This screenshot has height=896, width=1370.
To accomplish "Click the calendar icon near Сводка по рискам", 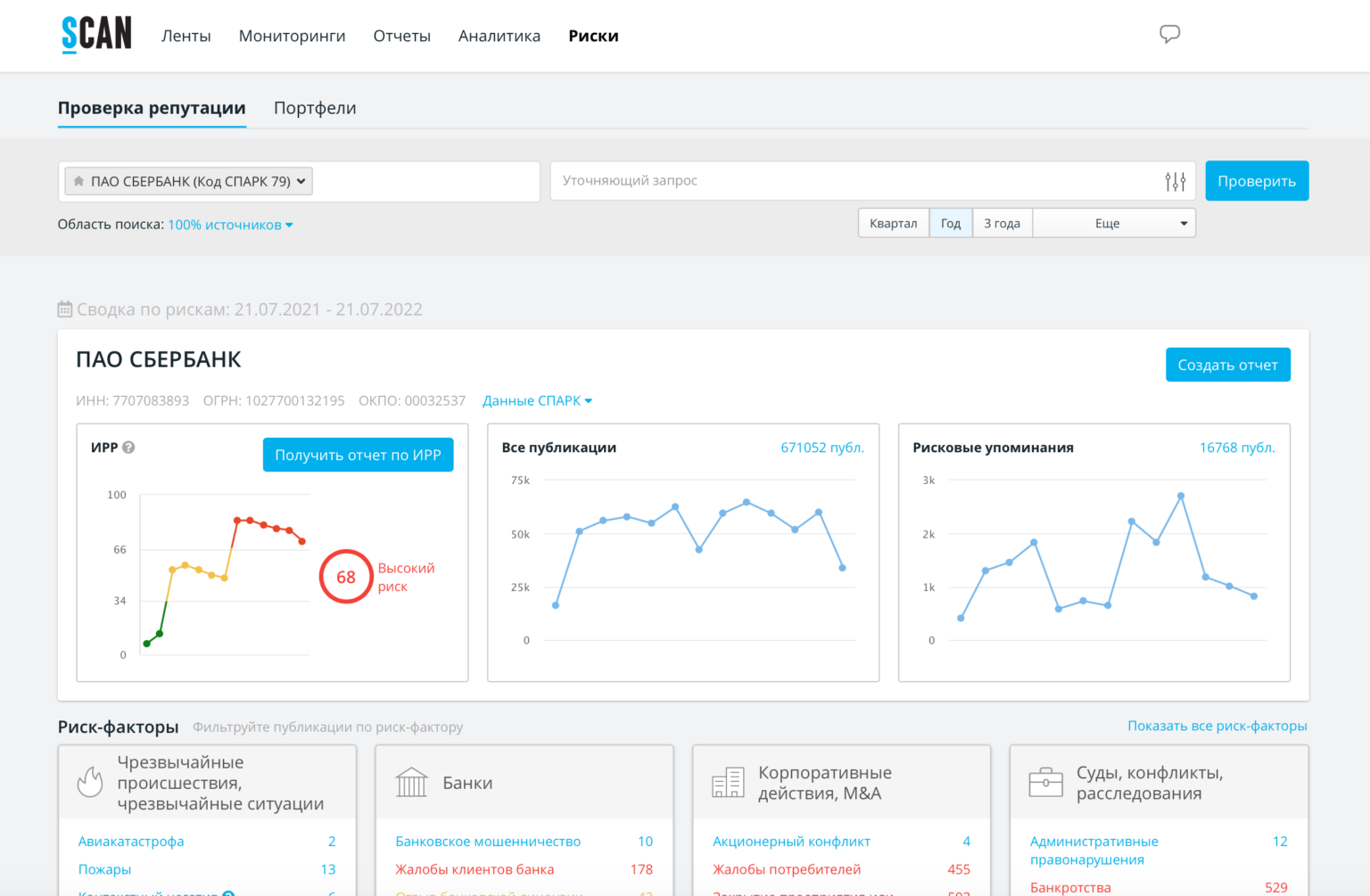I will 65,309.
